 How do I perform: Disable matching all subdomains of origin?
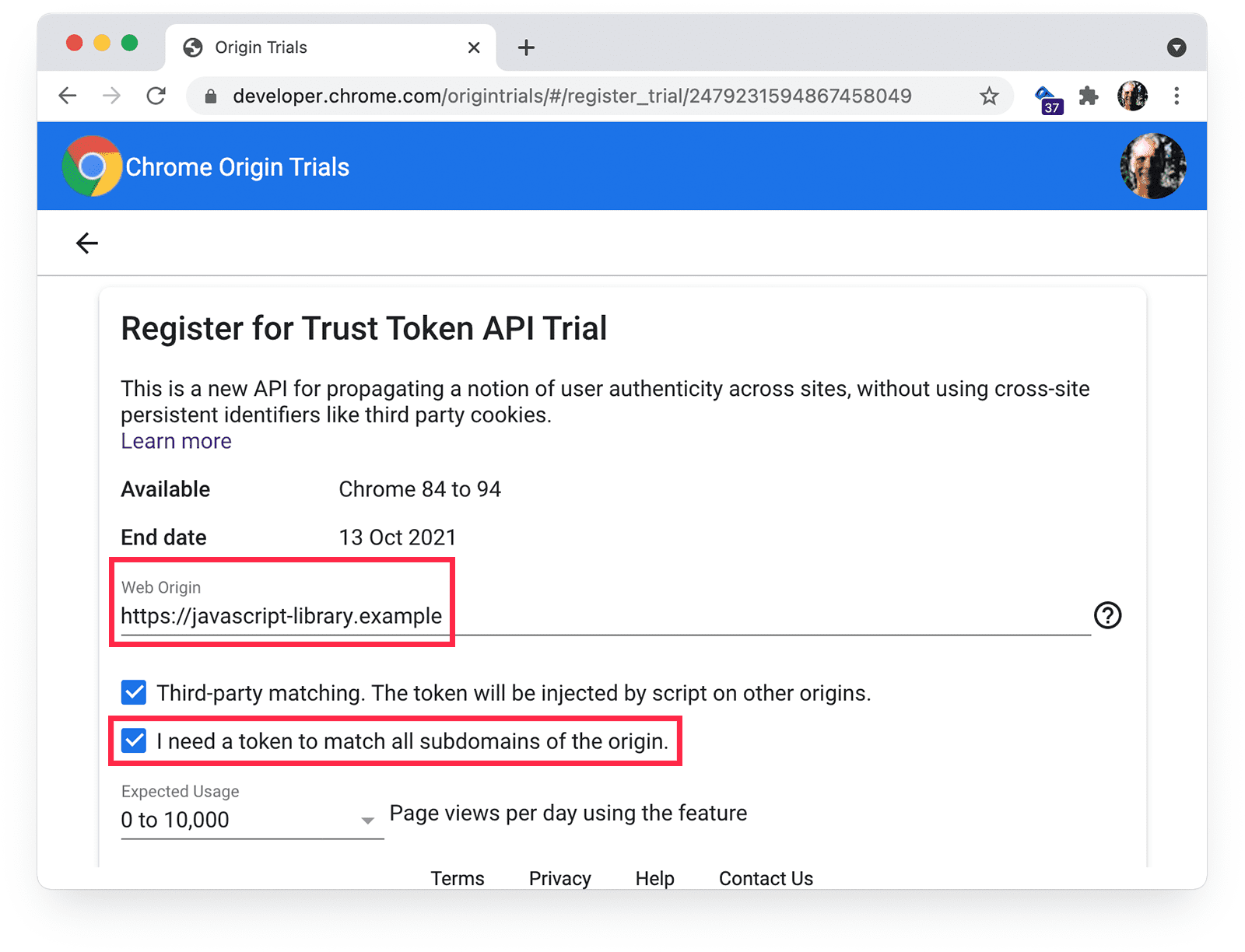(133, 740)
